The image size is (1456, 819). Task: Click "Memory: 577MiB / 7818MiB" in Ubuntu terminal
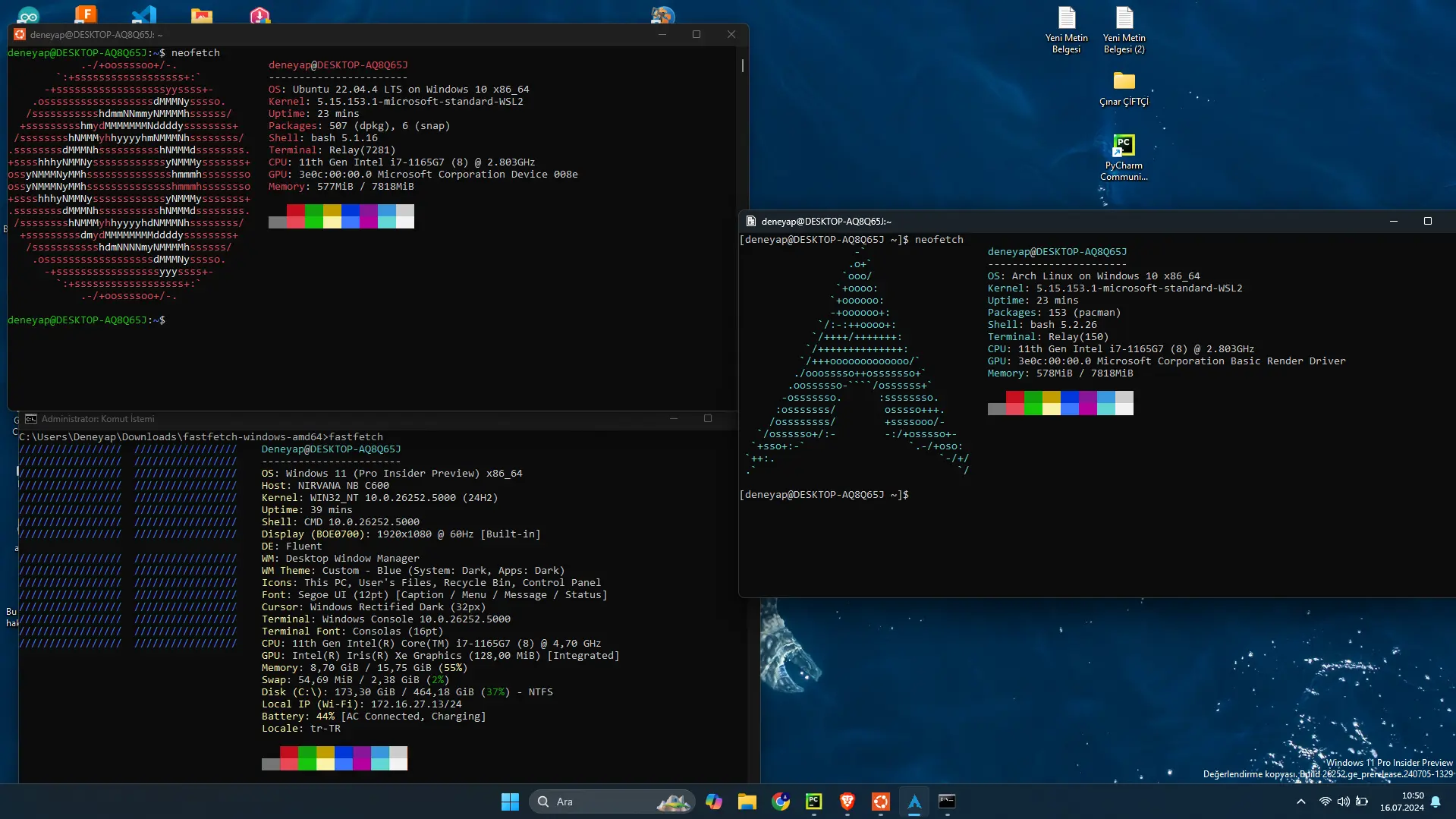(341, 187)
